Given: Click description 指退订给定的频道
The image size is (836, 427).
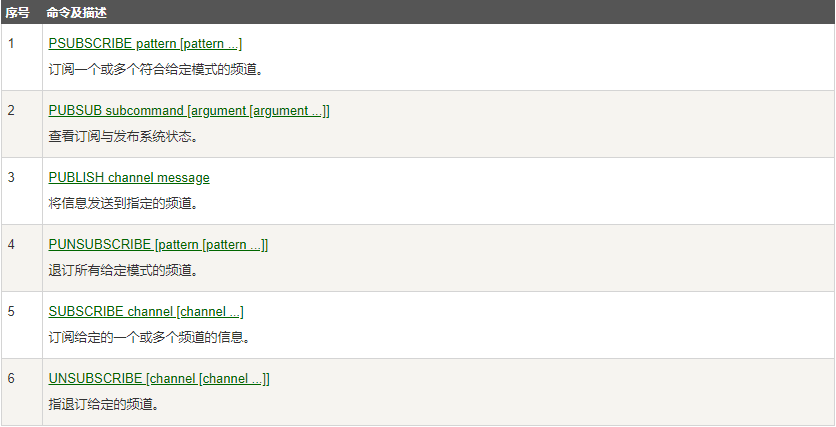Looking at the screenshot, I should [x=104, y=405].
